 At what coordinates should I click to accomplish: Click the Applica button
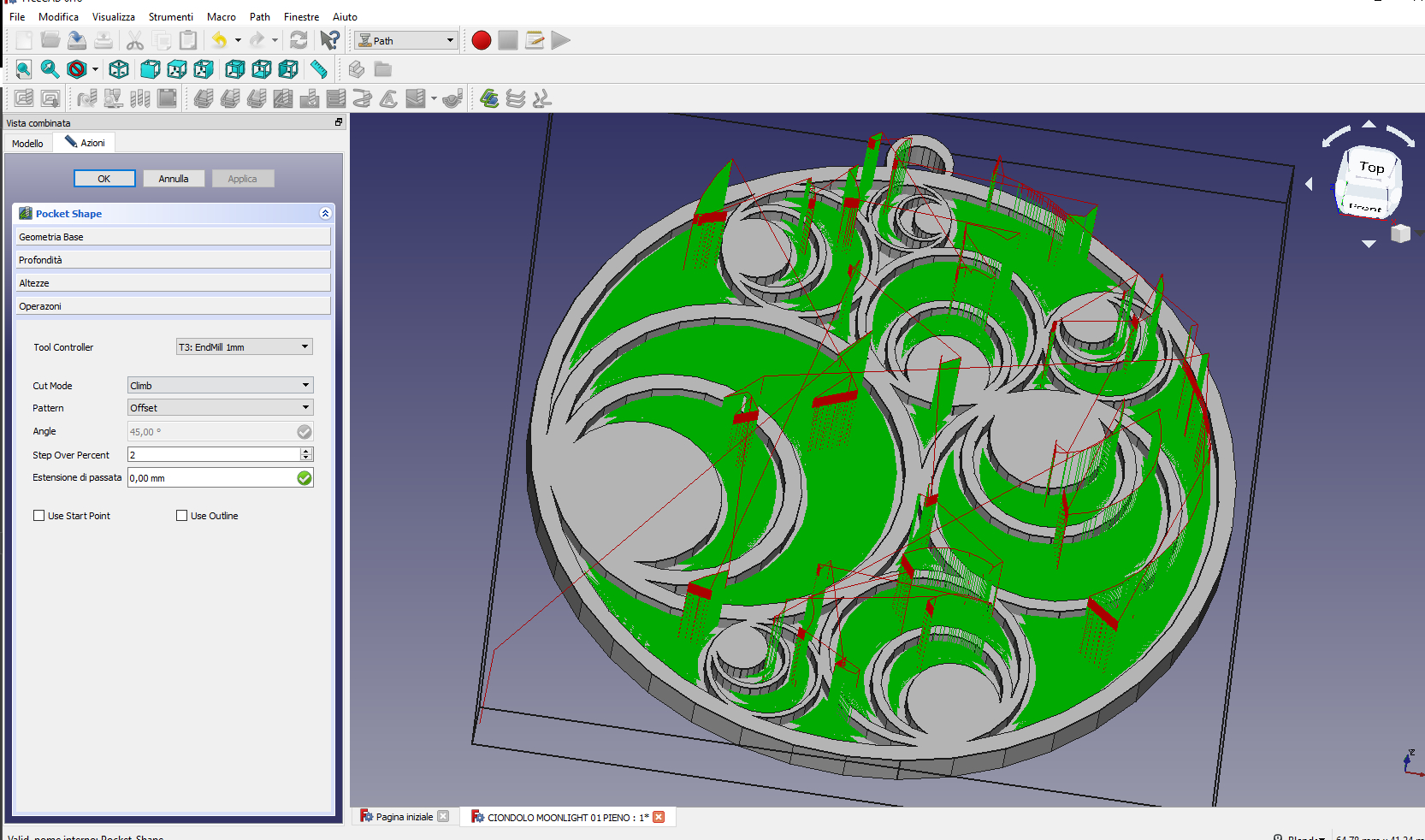click(x=243, y=179)
